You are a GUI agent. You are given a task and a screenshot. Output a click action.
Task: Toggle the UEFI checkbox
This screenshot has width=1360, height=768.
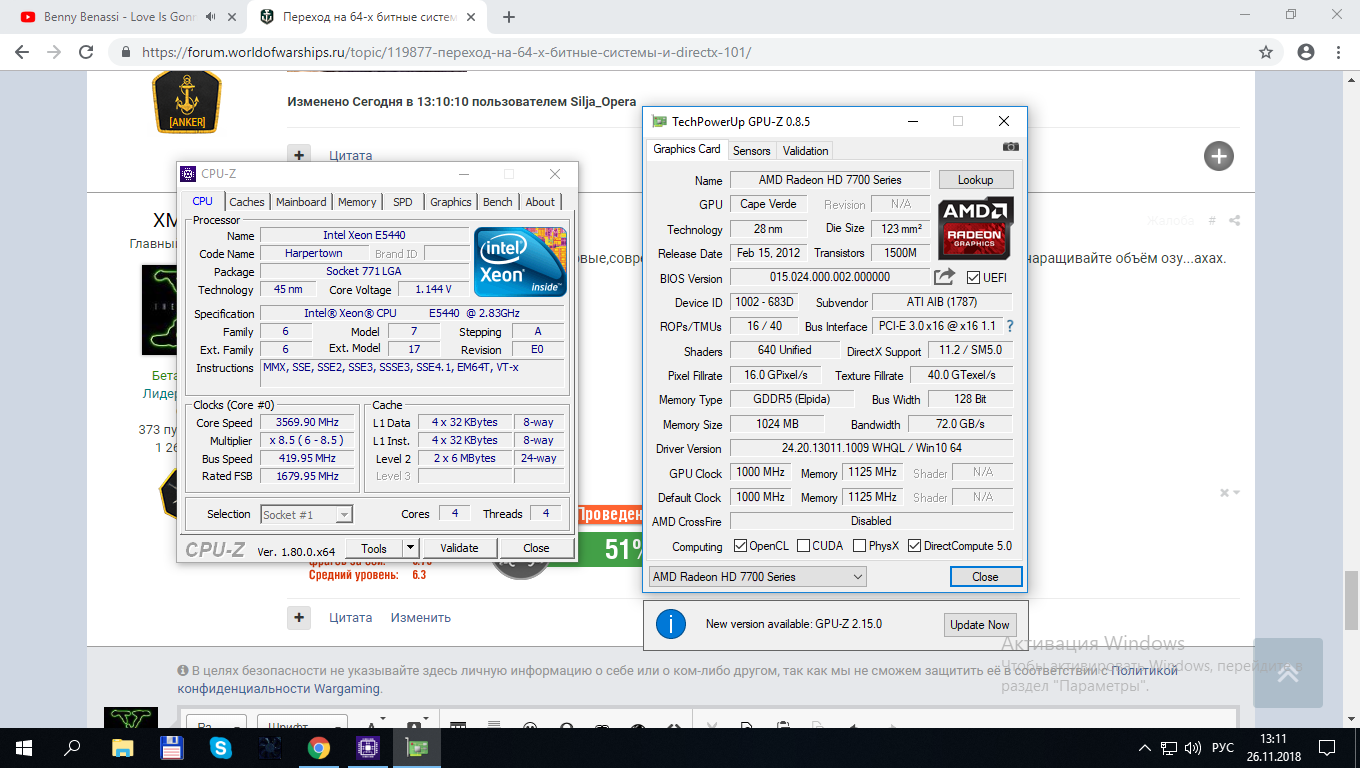tap(974, 277)
